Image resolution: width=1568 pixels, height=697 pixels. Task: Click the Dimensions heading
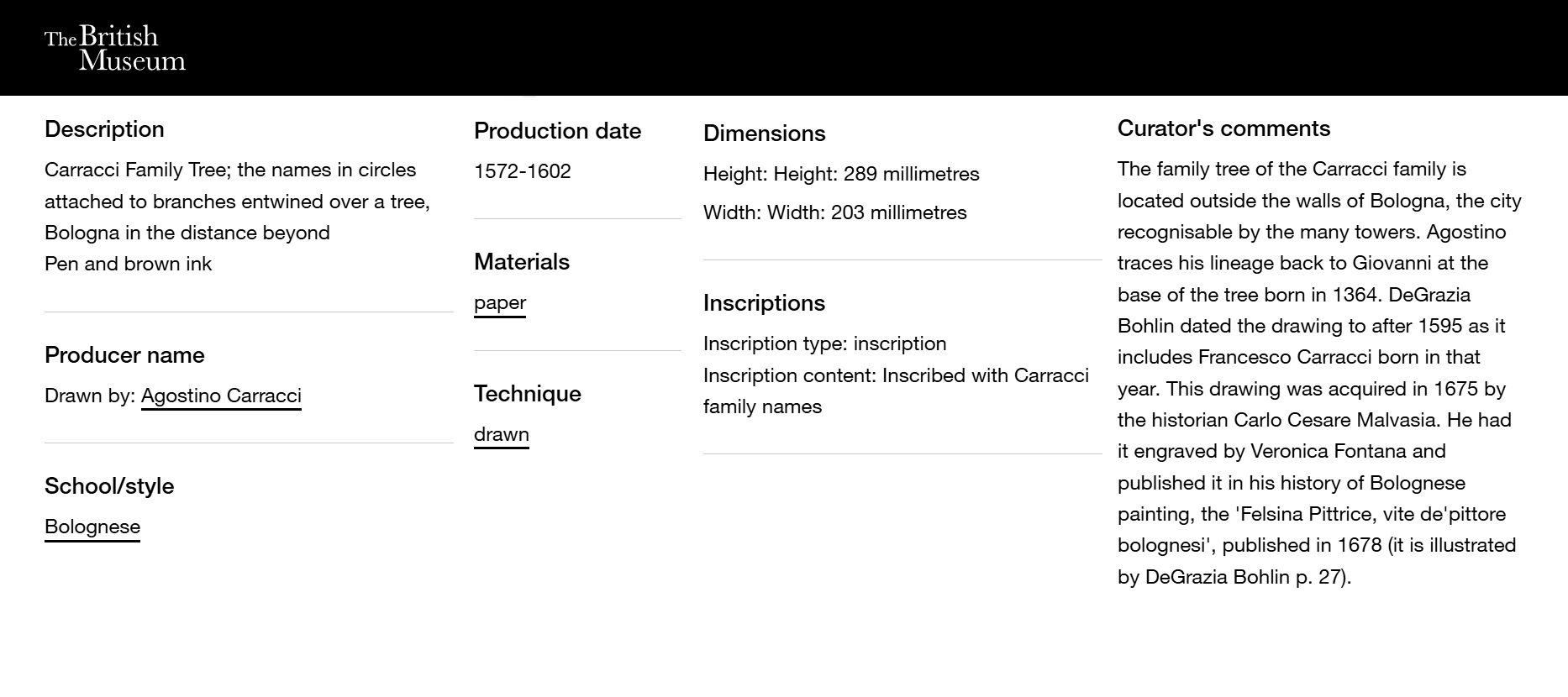tap(765, 134)
